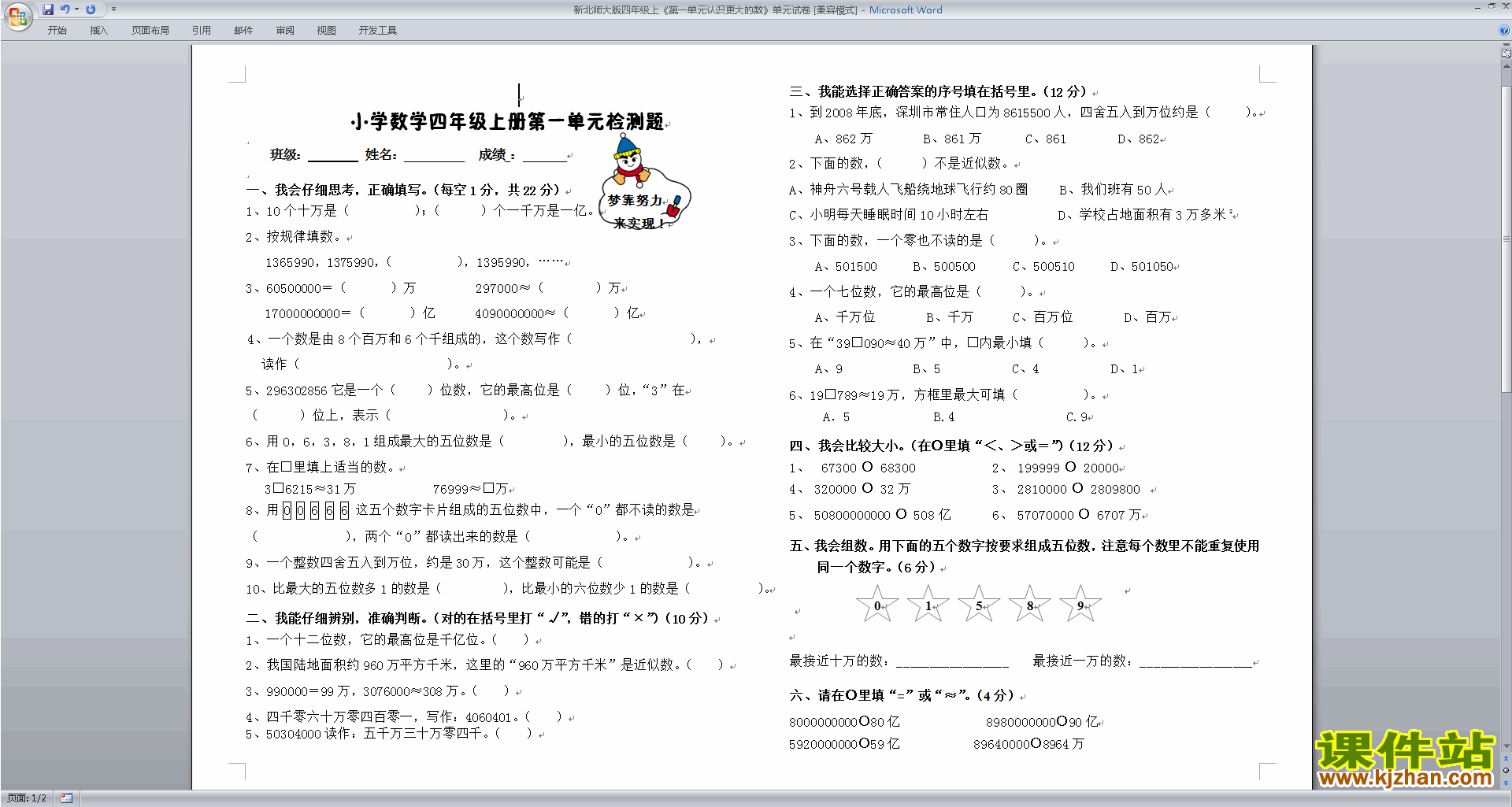Click option A、862 万

pyautogui.click(x=843, y=139)
